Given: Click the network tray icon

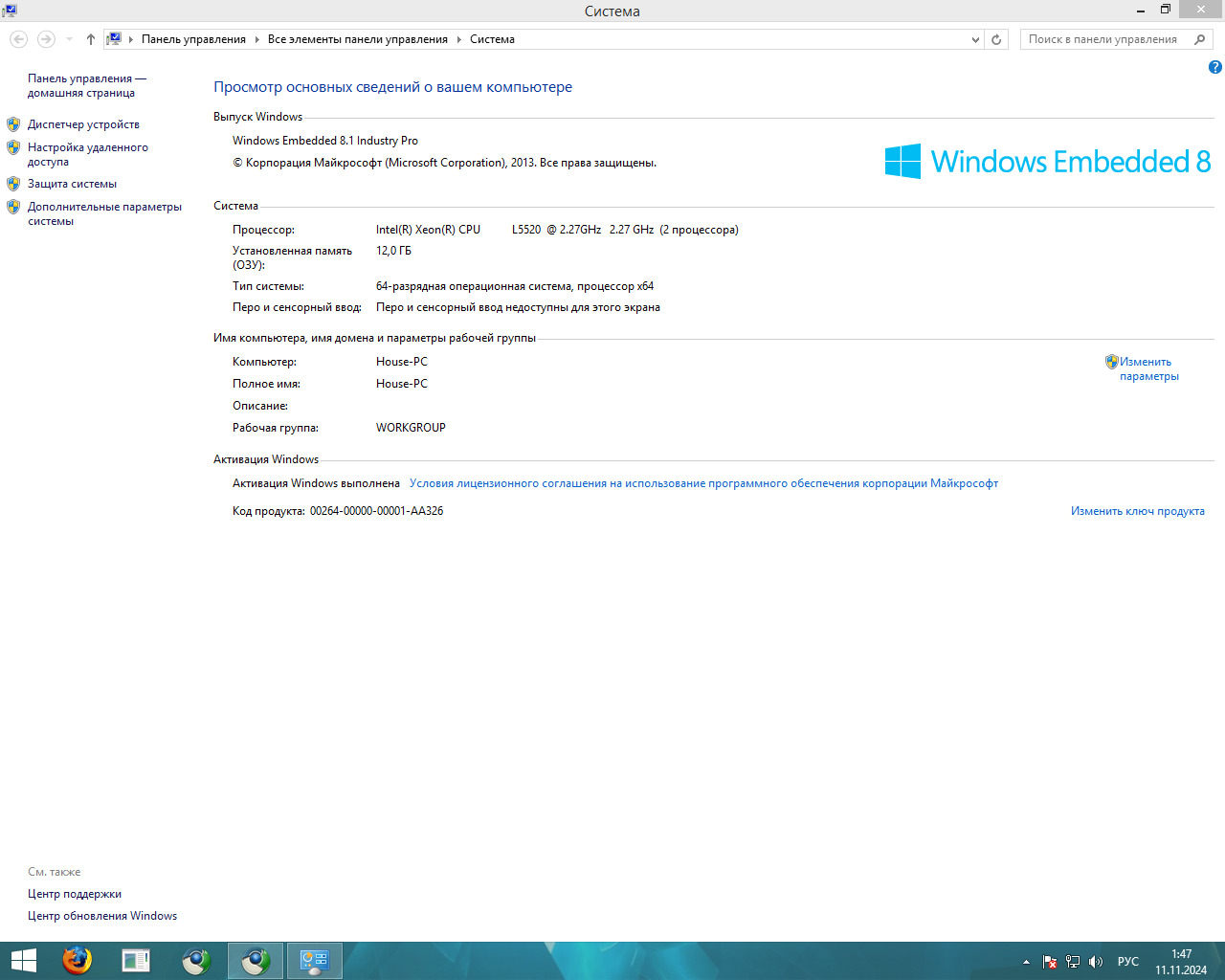Looking at the screenshot, I should pyautogui.click(x=1073, y=962).
